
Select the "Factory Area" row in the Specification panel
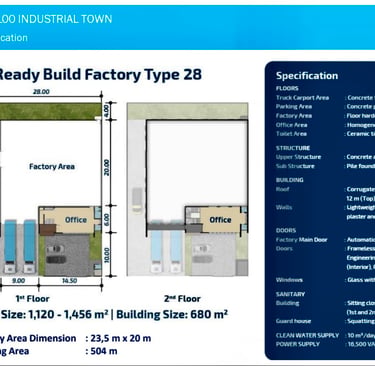[294, 116]
